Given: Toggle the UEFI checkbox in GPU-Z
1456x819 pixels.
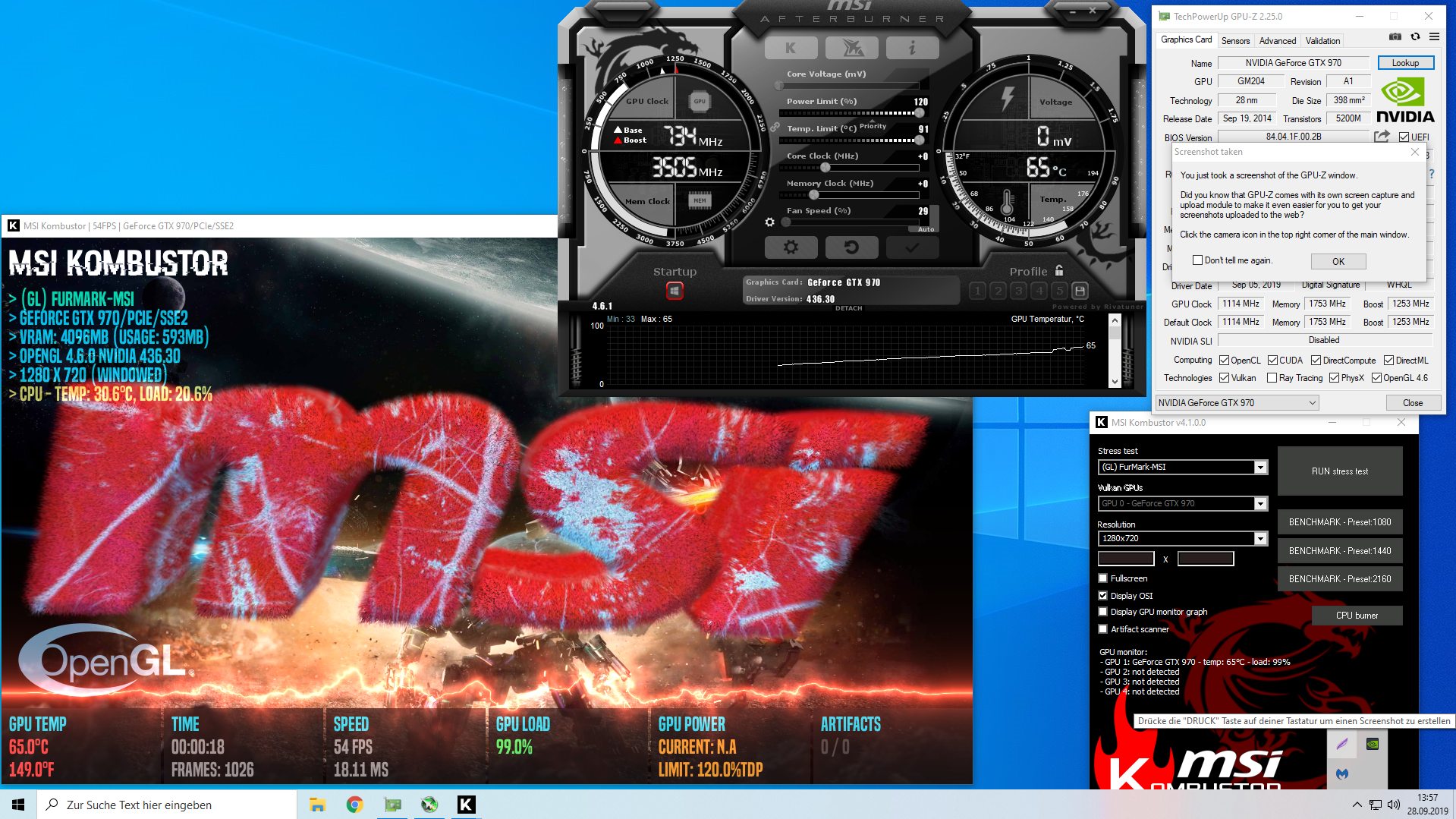Looking at the screenshot, I should (x=1404, y=137).
